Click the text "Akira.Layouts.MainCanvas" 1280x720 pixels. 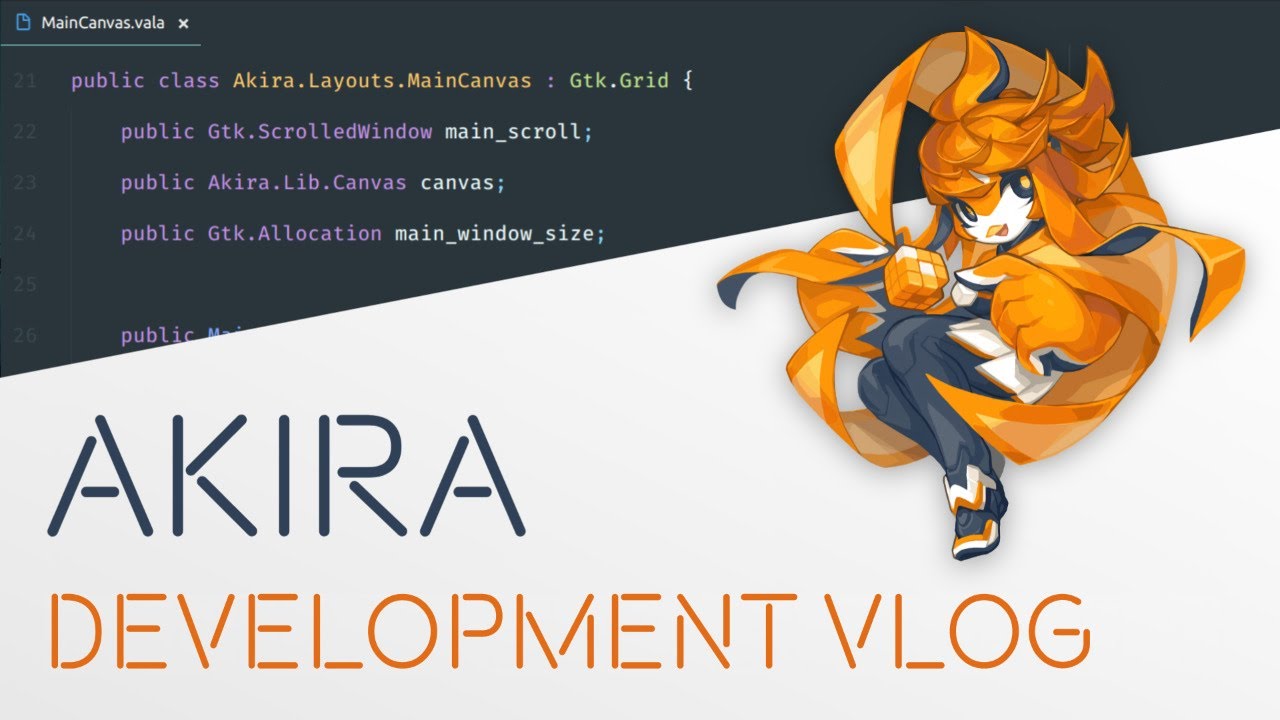click(x=382, y=81)
